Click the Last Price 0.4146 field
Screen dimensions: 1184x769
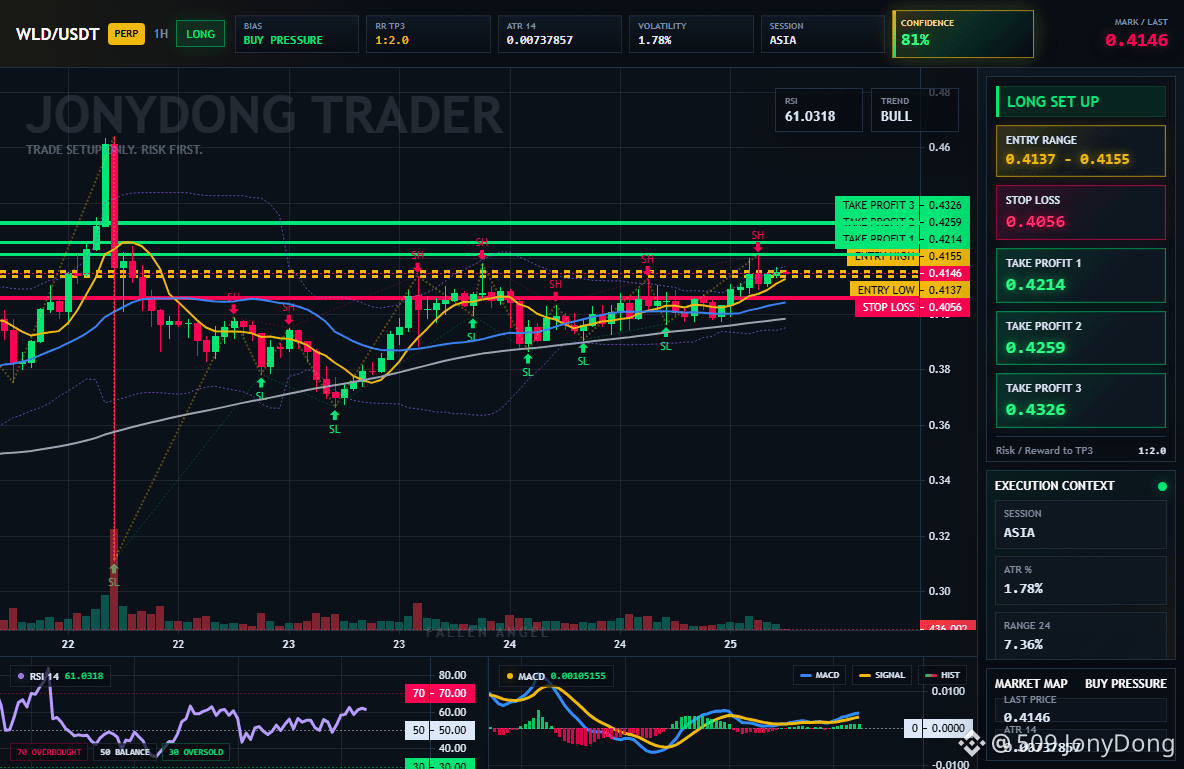pyautogui.click(x=1081, y=709)
